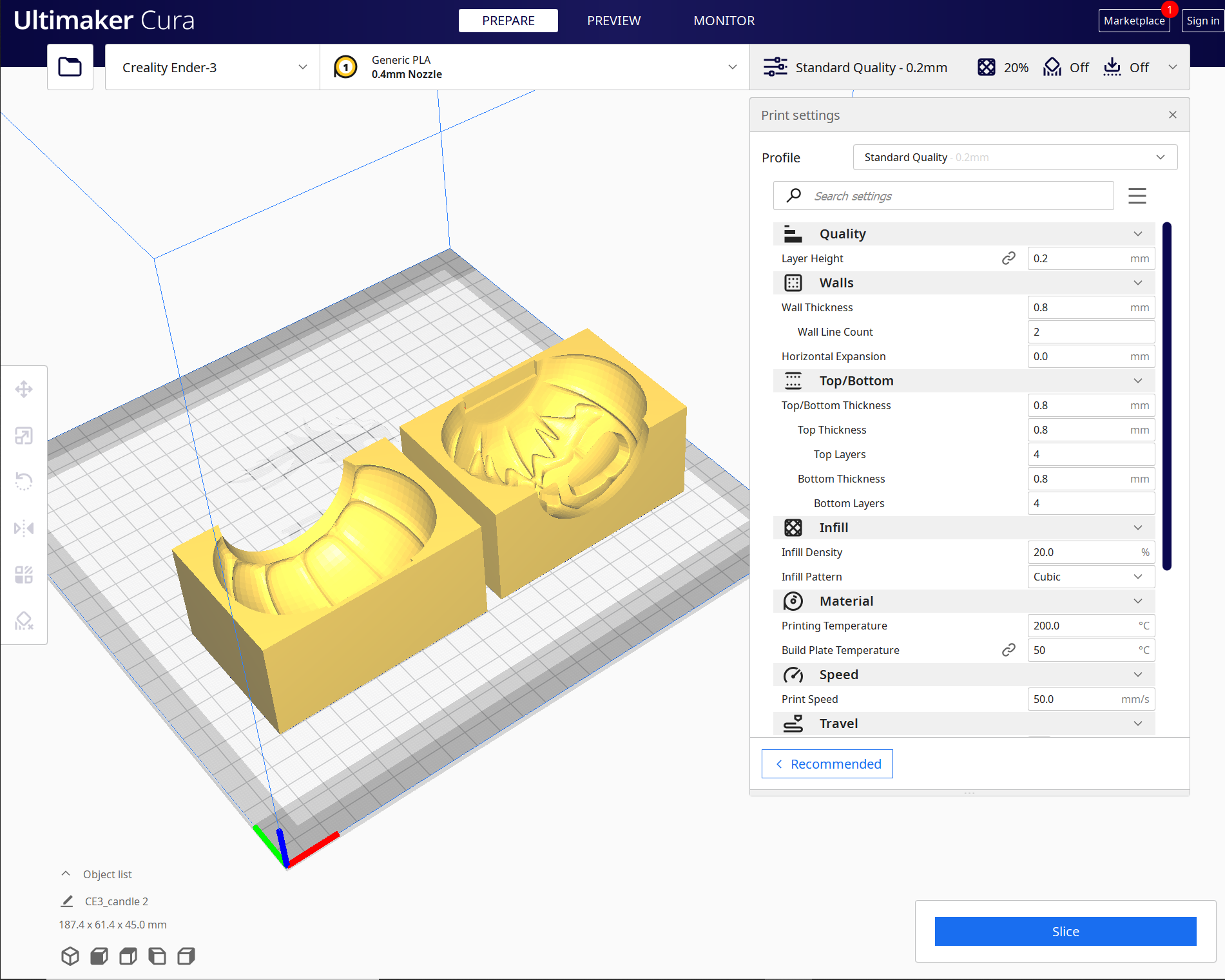This screenshot has width=1225, height=980.
Task: Collapse the Speed settings section
Action: tap(964, 675)
